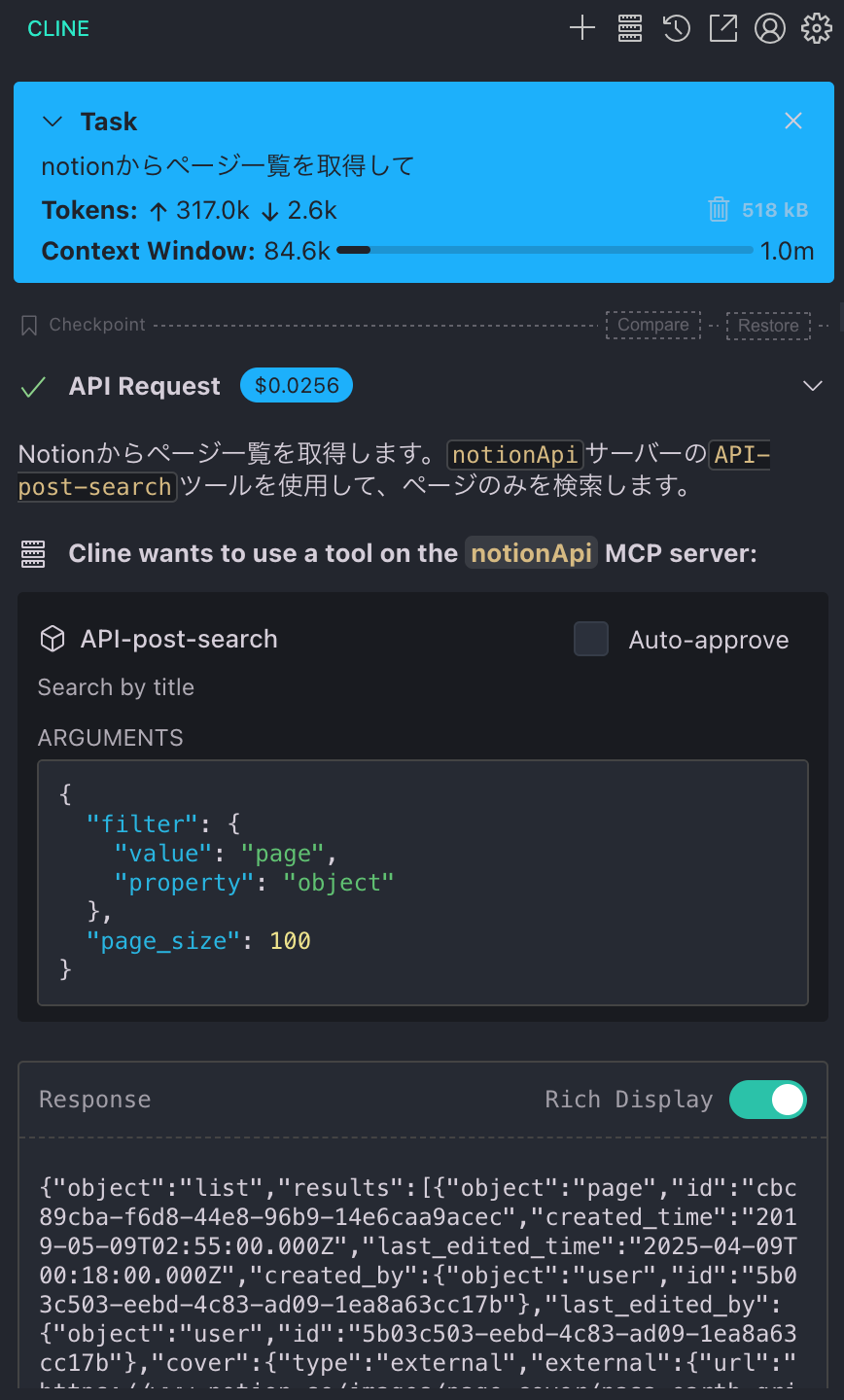The width and height of the screenshot is (844, 1400).
Task: Click the API Request green checkmark
Action: [x=33, y=387]
